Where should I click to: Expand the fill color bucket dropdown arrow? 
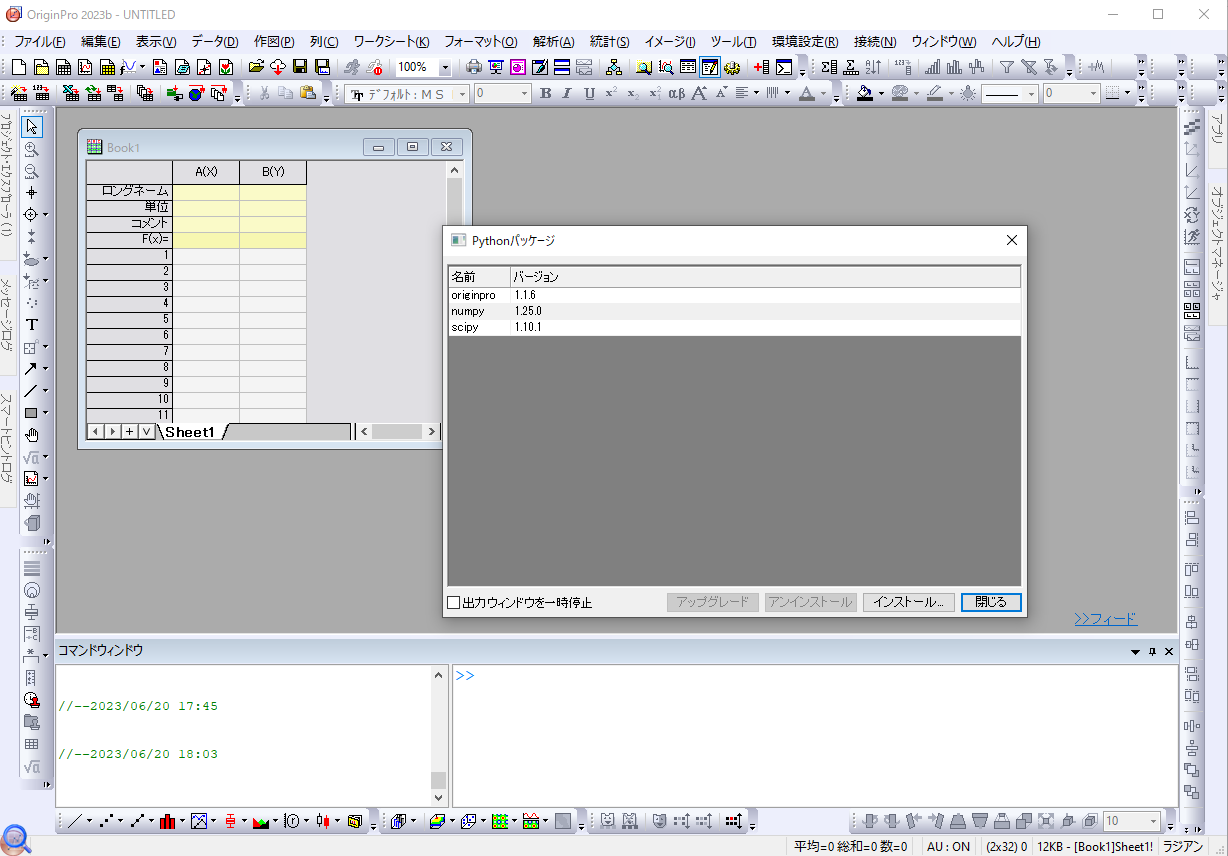(x=881, y=93)
